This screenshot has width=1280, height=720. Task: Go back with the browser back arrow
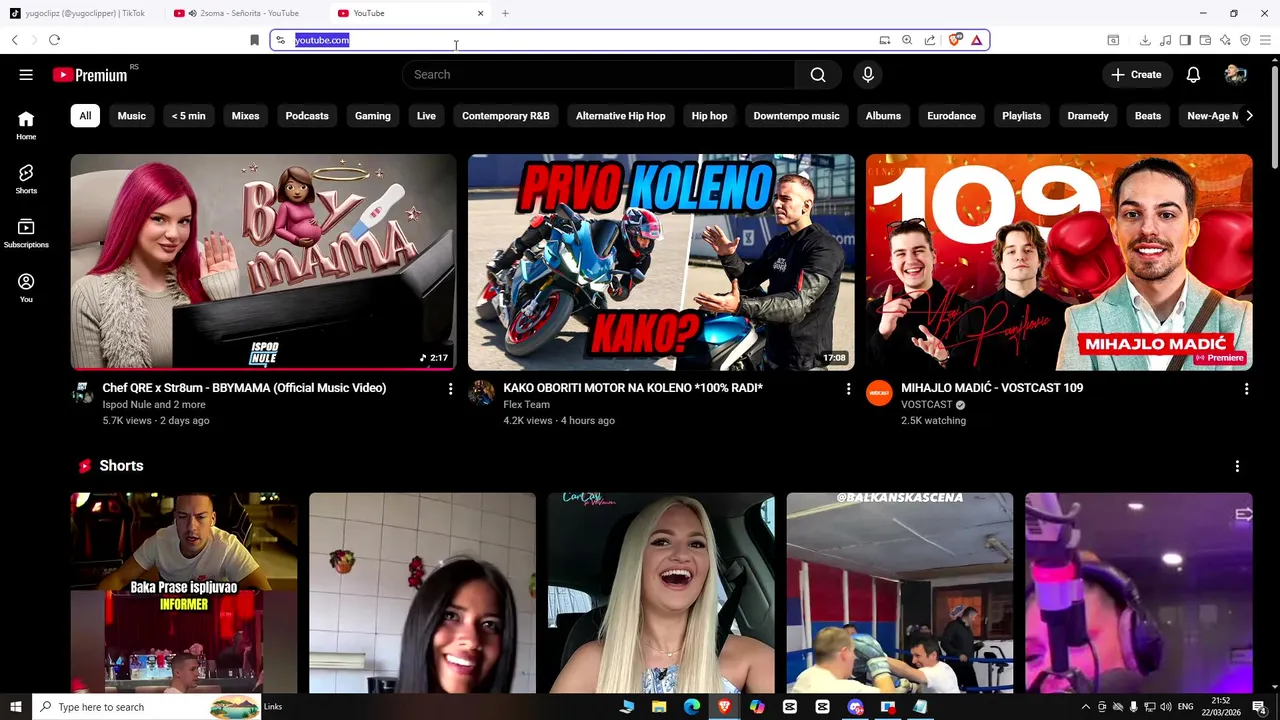[x=15, y=40]
